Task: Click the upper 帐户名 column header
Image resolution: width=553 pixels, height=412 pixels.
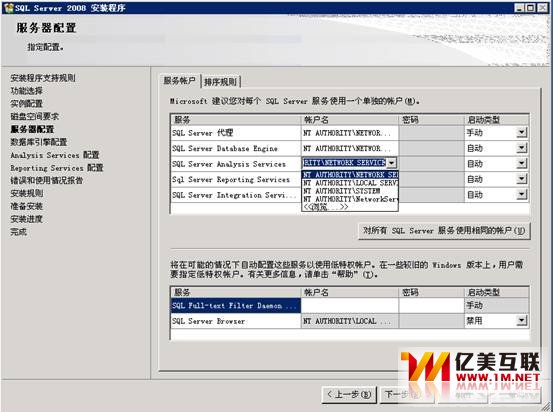Action: coord(350,120)
